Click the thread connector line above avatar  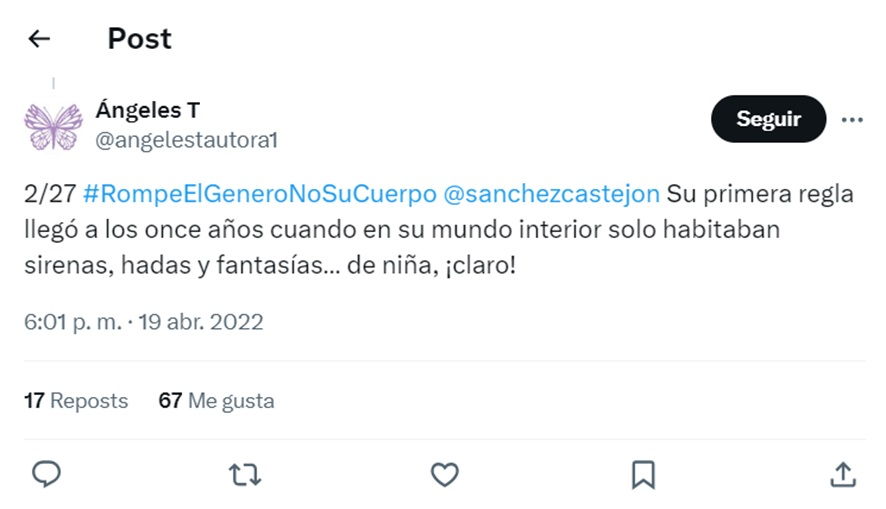coord(53,84)
